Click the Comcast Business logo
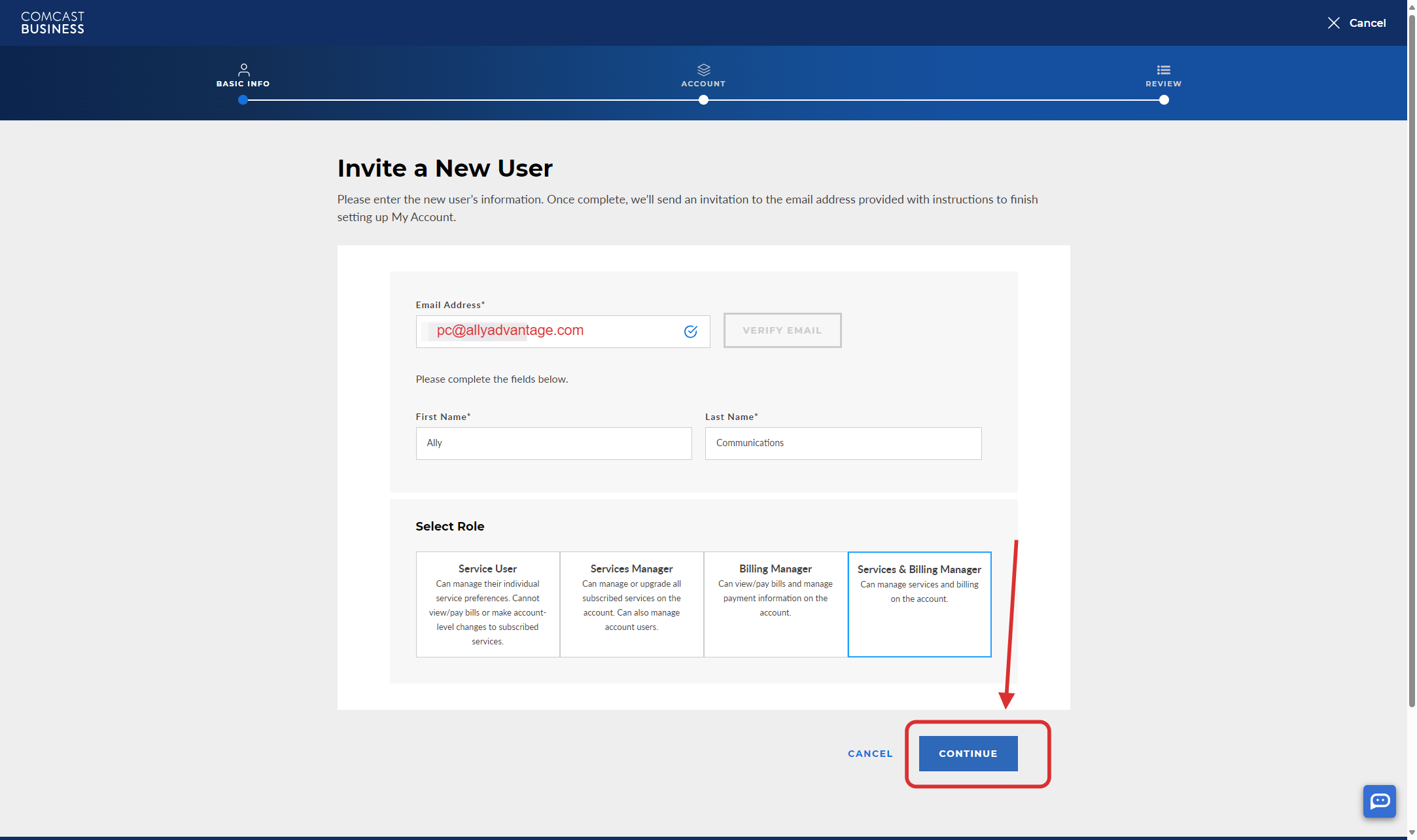1417x840 pixels. 52,23
